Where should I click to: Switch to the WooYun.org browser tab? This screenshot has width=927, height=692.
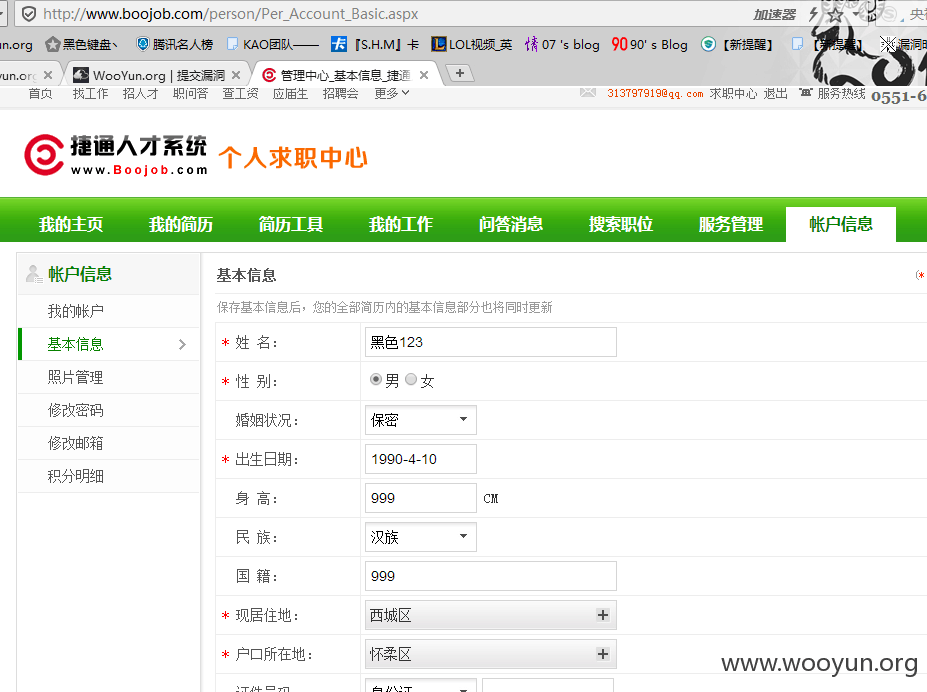click(x=157, y=75)
